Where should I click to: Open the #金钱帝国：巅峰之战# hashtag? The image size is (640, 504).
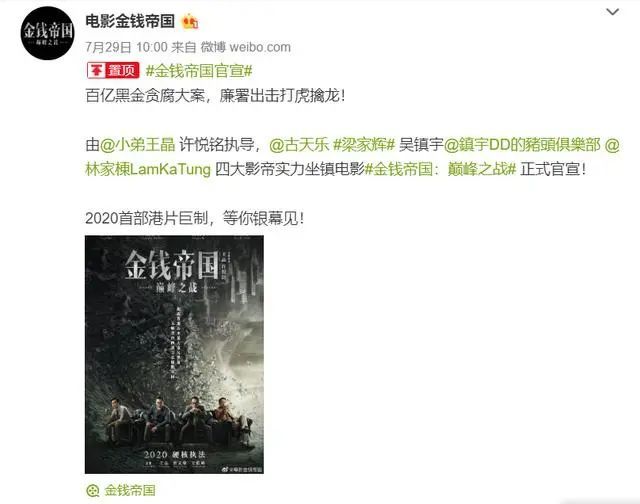pyautogui.click(x=440, y=169)
